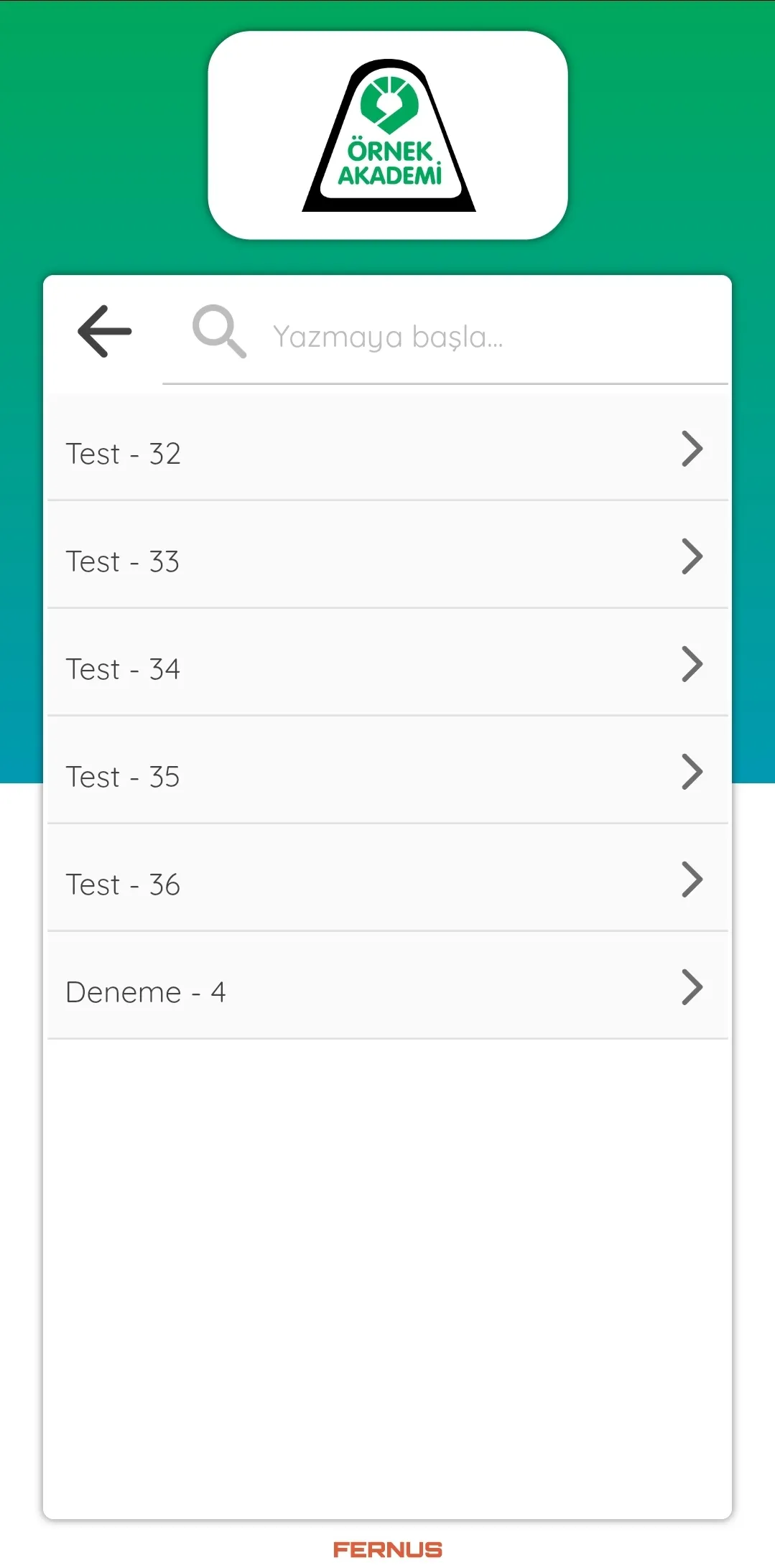Click the chevron on the Test - 35 row
775x1568 pixels.
692,772
